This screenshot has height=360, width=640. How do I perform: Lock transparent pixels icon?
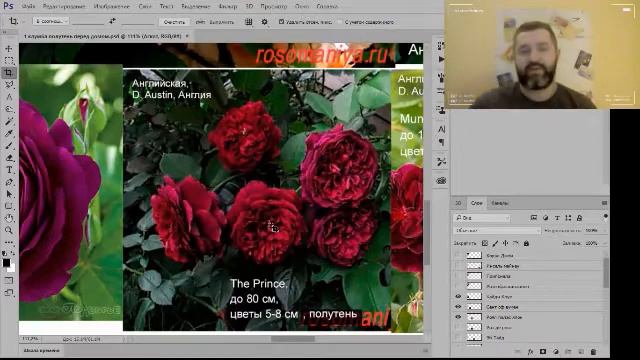[x=484, y=243]
